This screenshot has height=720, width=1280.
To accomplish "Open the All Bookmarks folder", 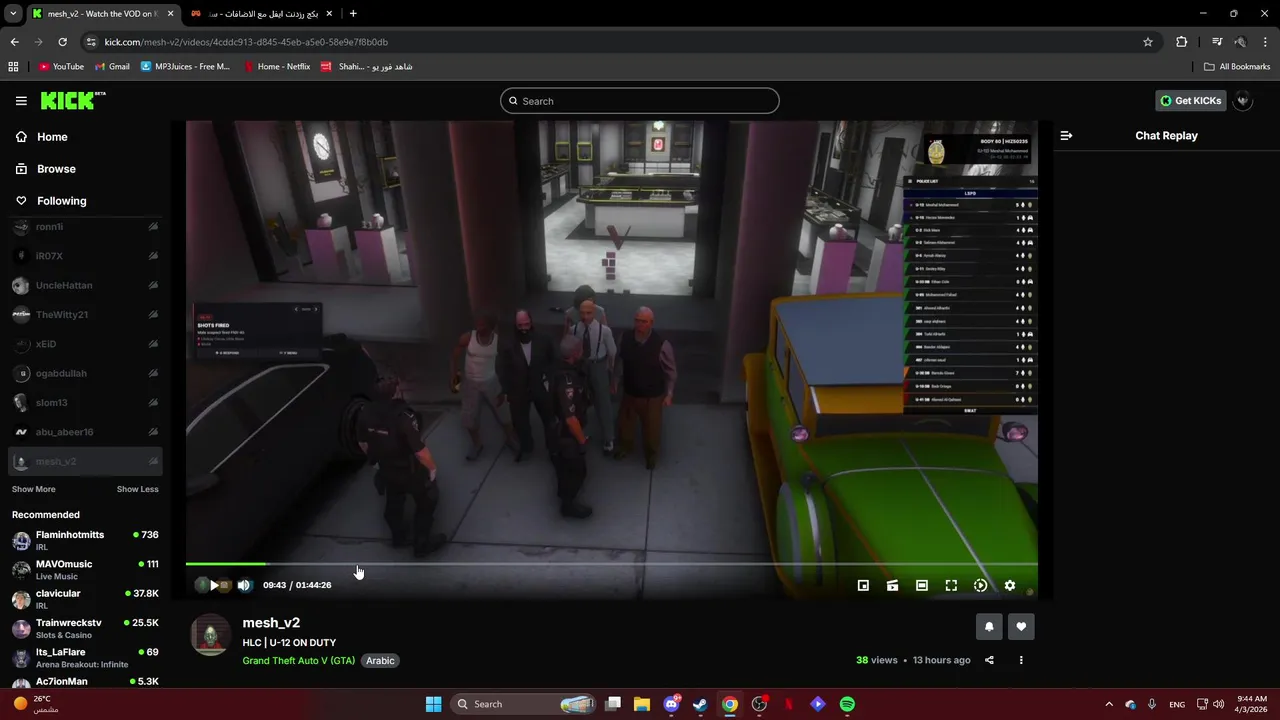I will [x=1237, y=67].
